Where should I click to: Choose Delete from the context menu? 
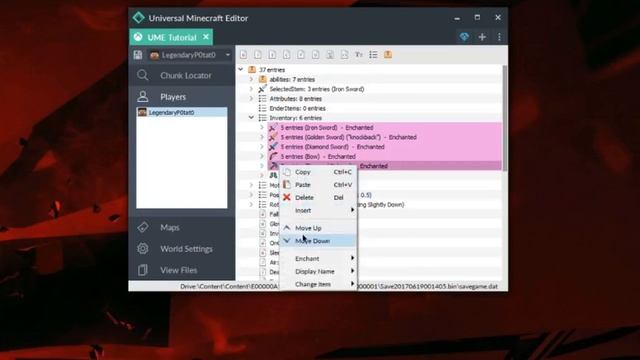coord(318,198)
